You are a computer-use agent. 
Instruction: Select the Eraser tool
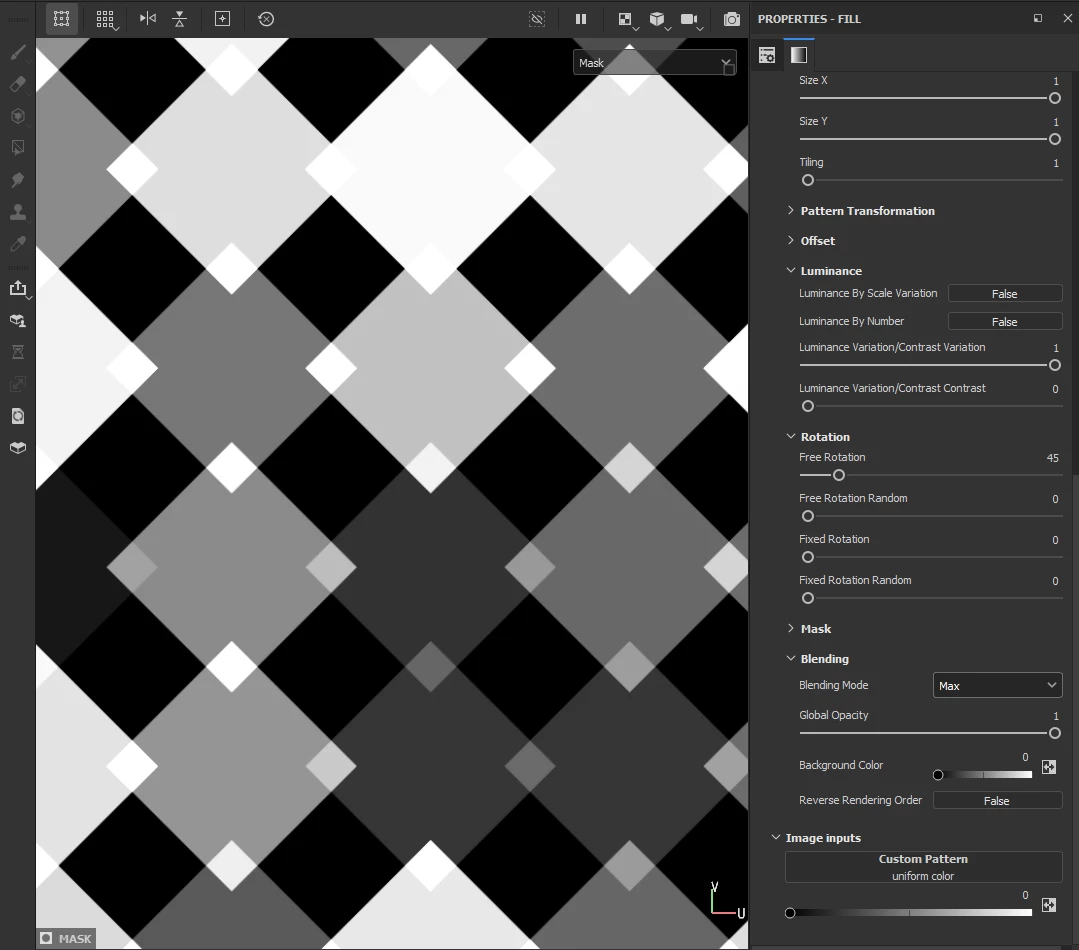18,84
